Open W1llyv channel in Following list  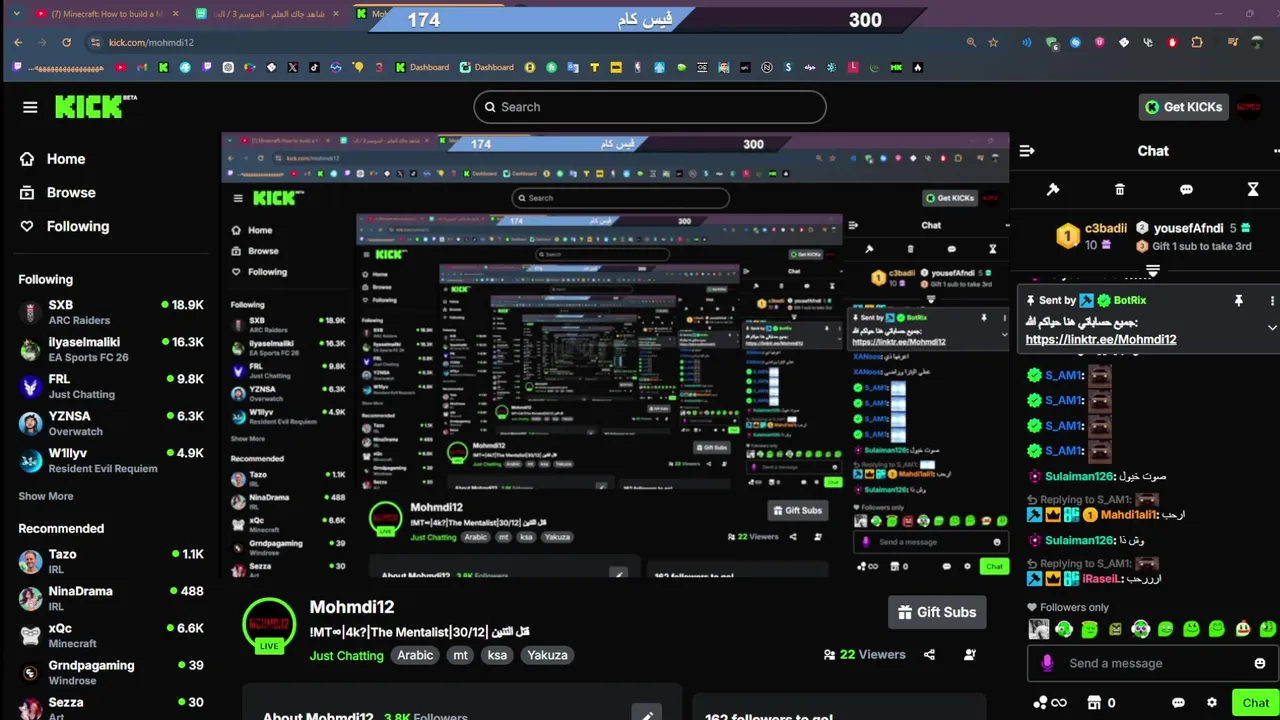[x=110, y=460]
